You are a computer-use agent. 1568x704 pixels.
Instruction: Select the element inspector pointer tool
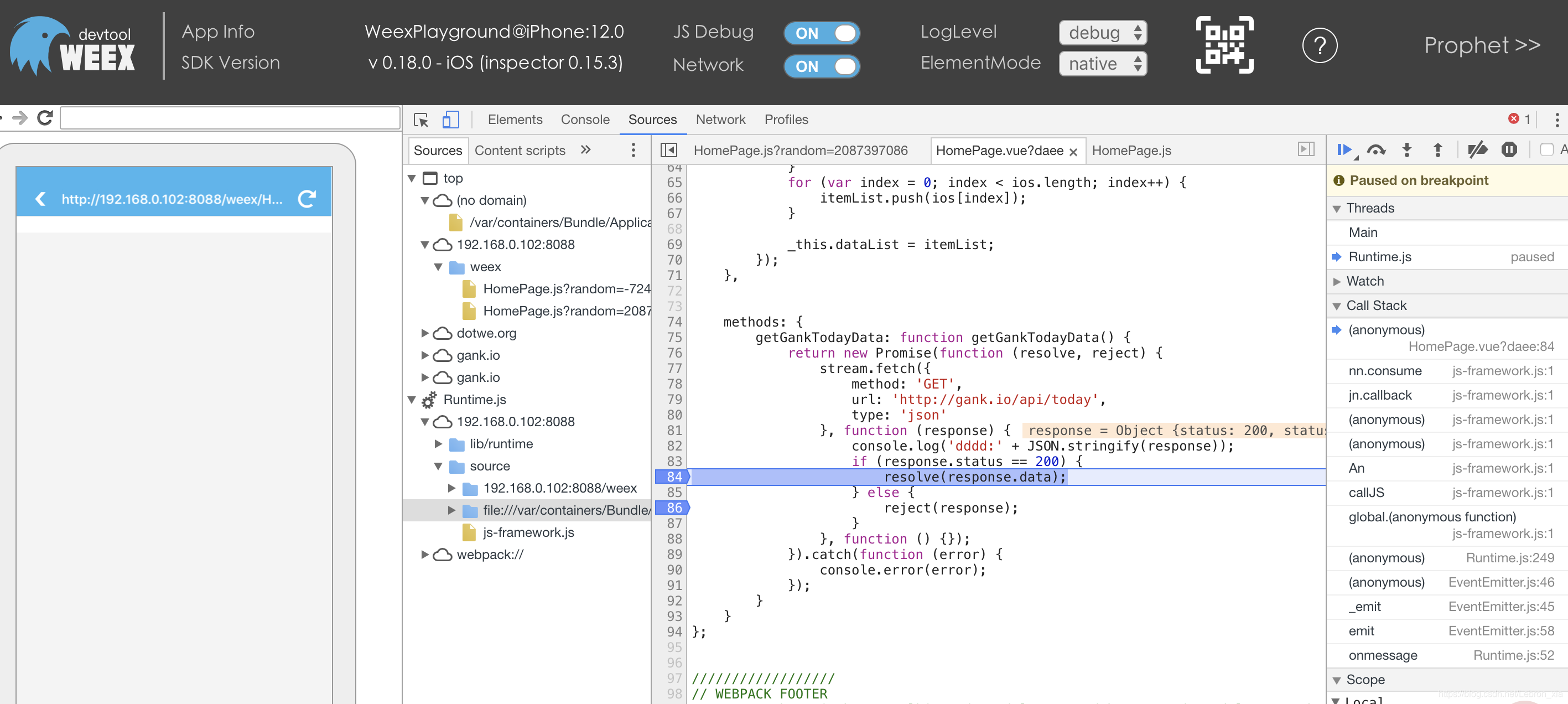[420, 120]
